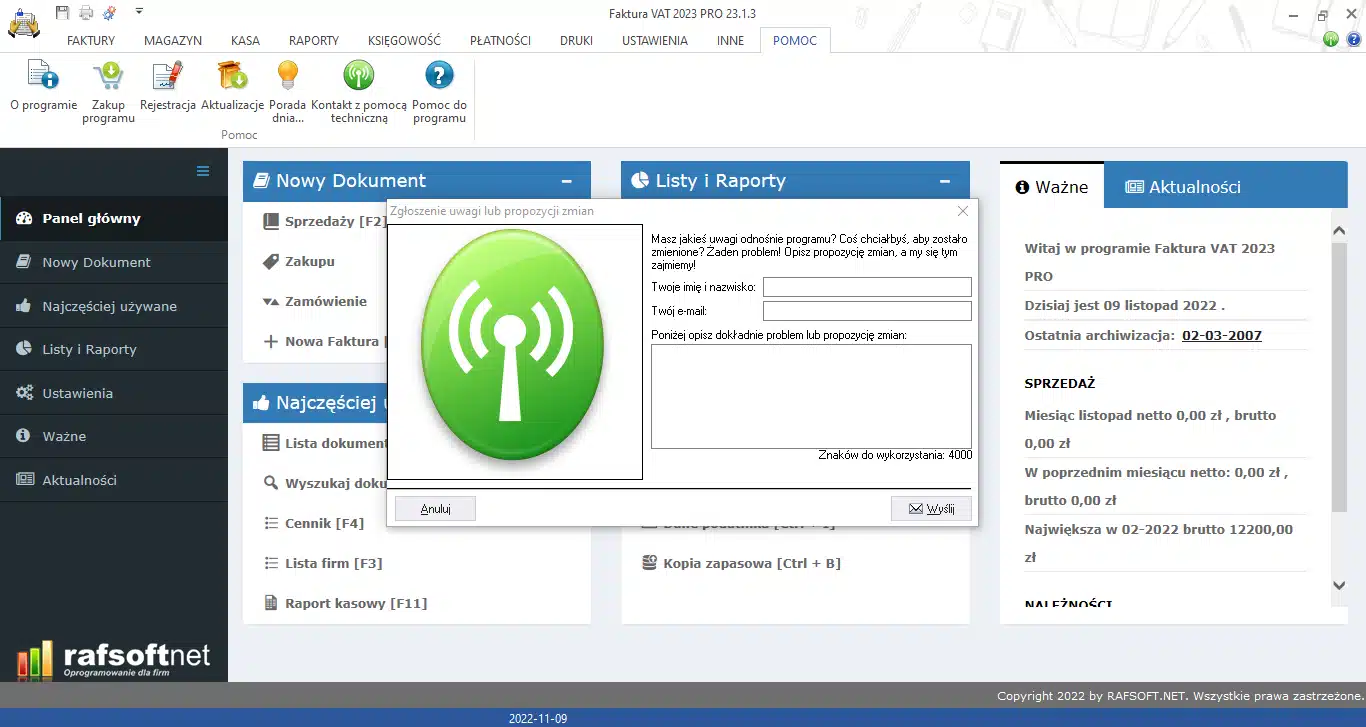Click the last archiving date link 02-03-2007
Viewport: 1366px width, 727px height.
pyautogui.click(x=1221, y=335)
